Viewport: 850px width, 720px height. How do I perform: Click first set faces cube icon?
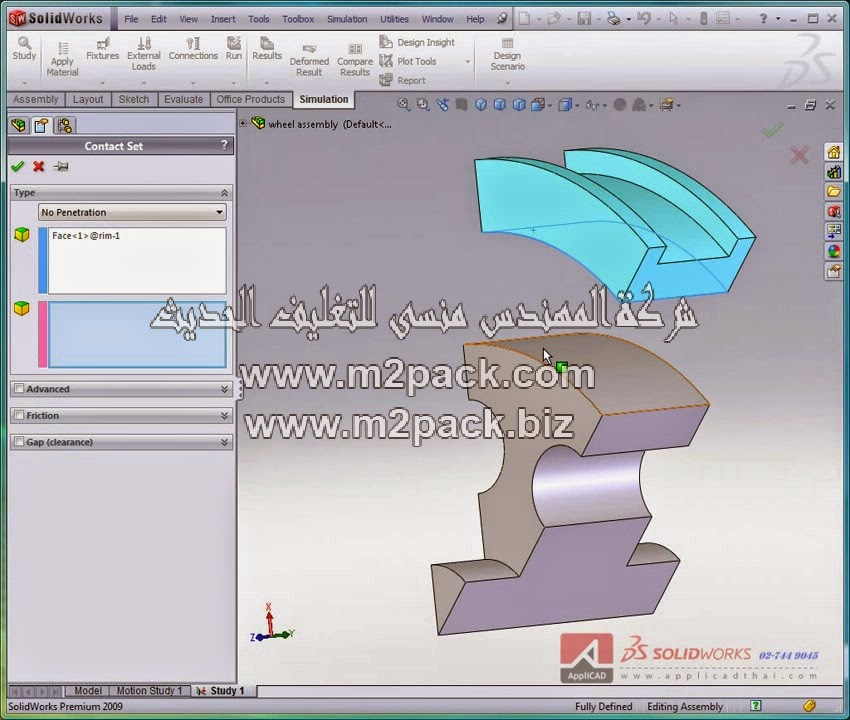pyautogui.click(x=22, y=234)
